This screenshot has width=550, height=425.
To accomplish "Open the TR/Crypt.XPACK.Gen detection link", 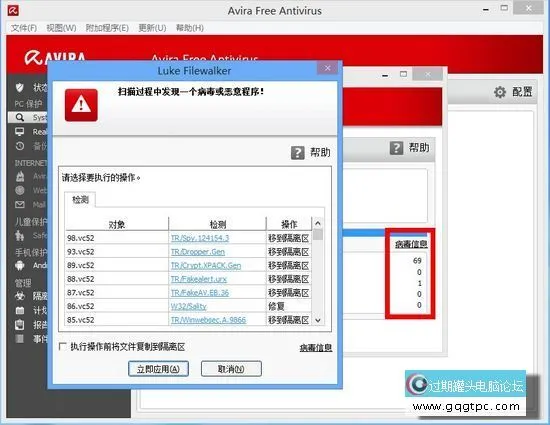I will [206, 265].
